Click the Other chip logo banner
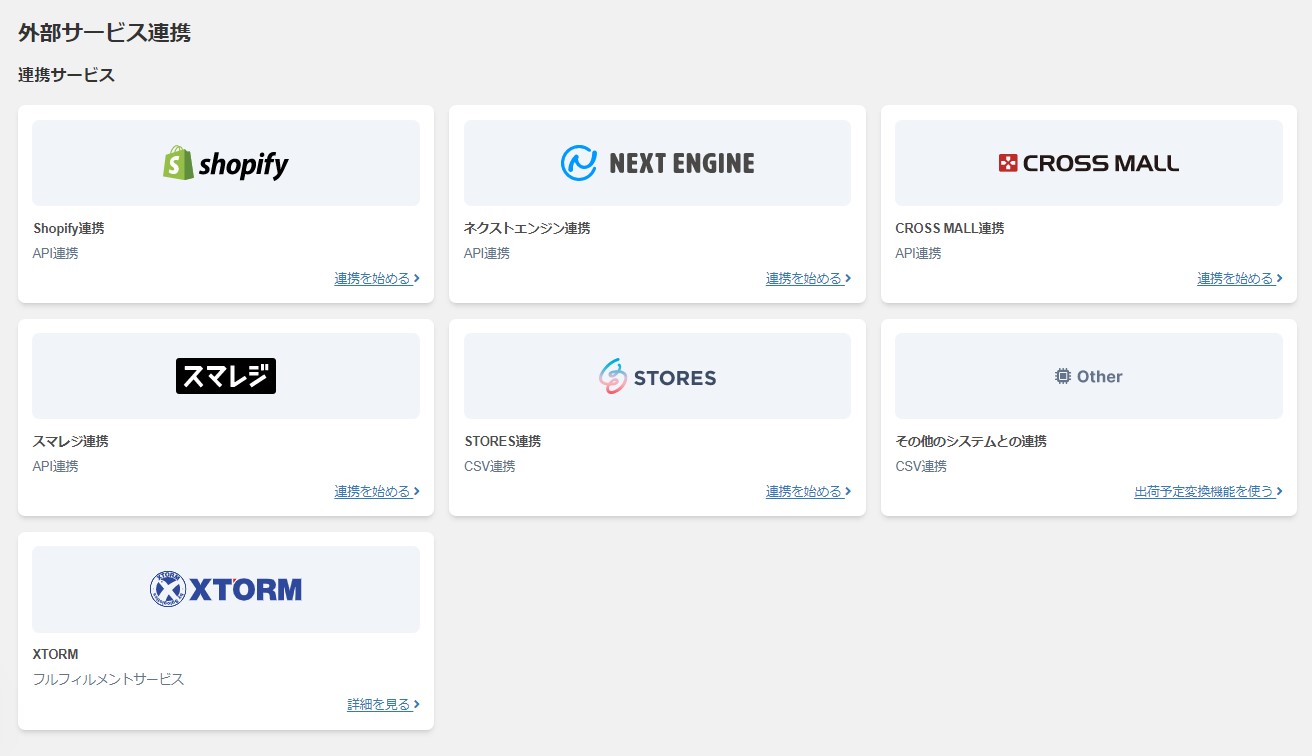 point(1088,376)
